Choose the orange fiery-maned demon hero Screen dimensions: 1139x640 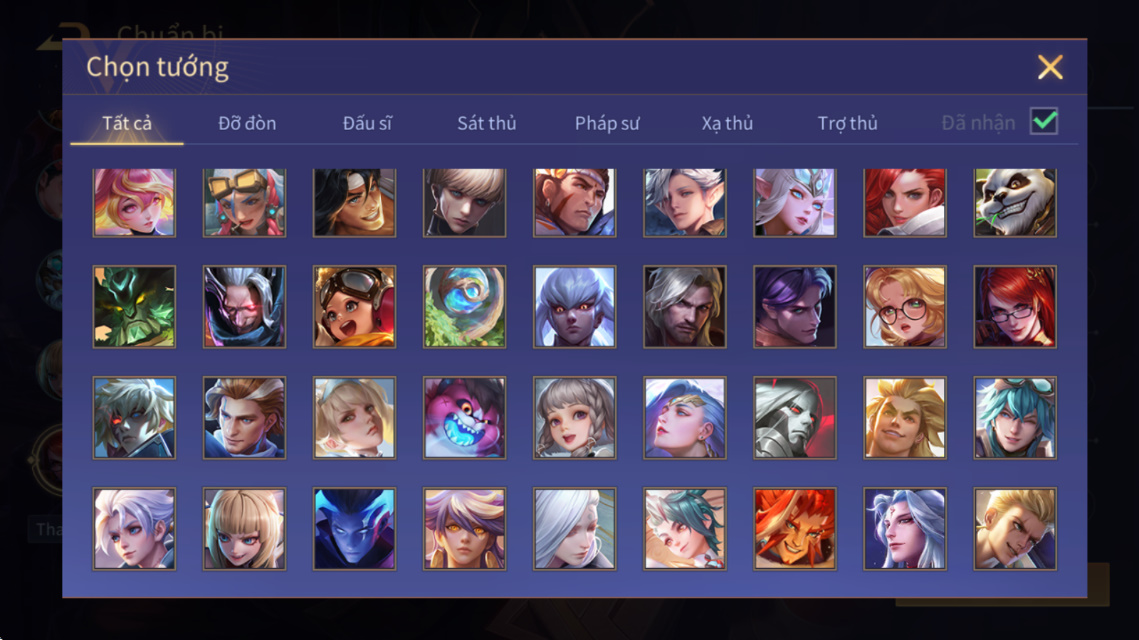[x=795, y=529]
